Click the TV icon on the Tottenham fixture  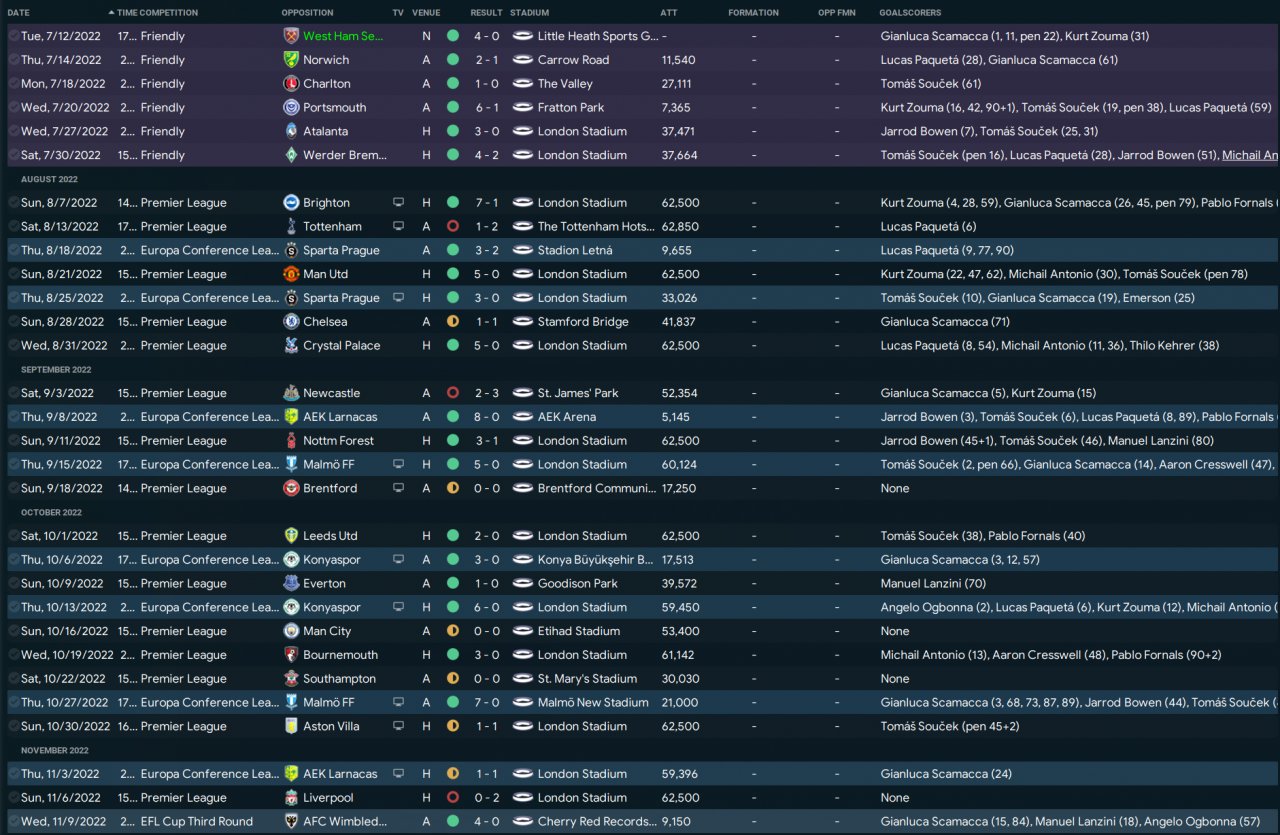[399, 227]
